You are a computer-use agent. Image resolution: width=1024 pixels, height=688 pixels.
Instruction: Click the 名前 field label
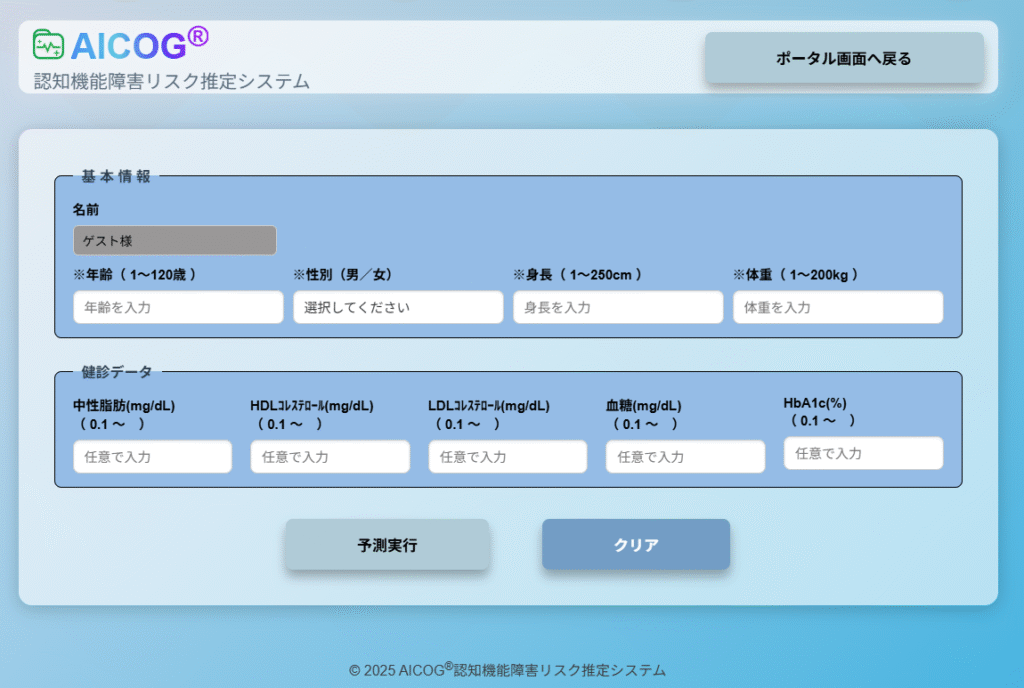pyautogui.click(x=86, y=210)
